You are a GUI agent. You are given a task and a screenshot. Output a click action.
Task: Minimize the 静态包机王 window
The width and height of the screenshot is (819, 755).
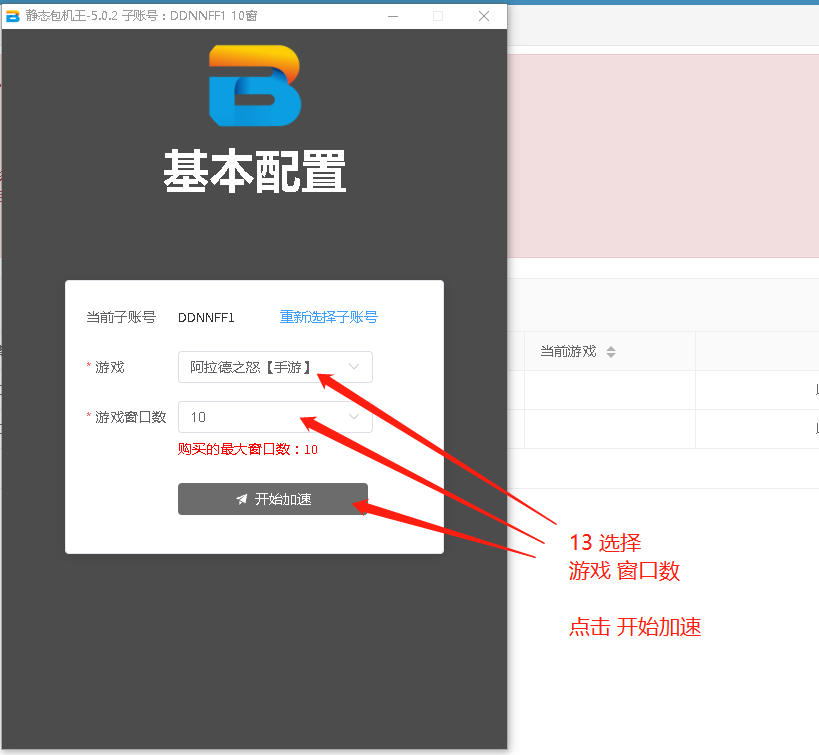pos(391,16)
